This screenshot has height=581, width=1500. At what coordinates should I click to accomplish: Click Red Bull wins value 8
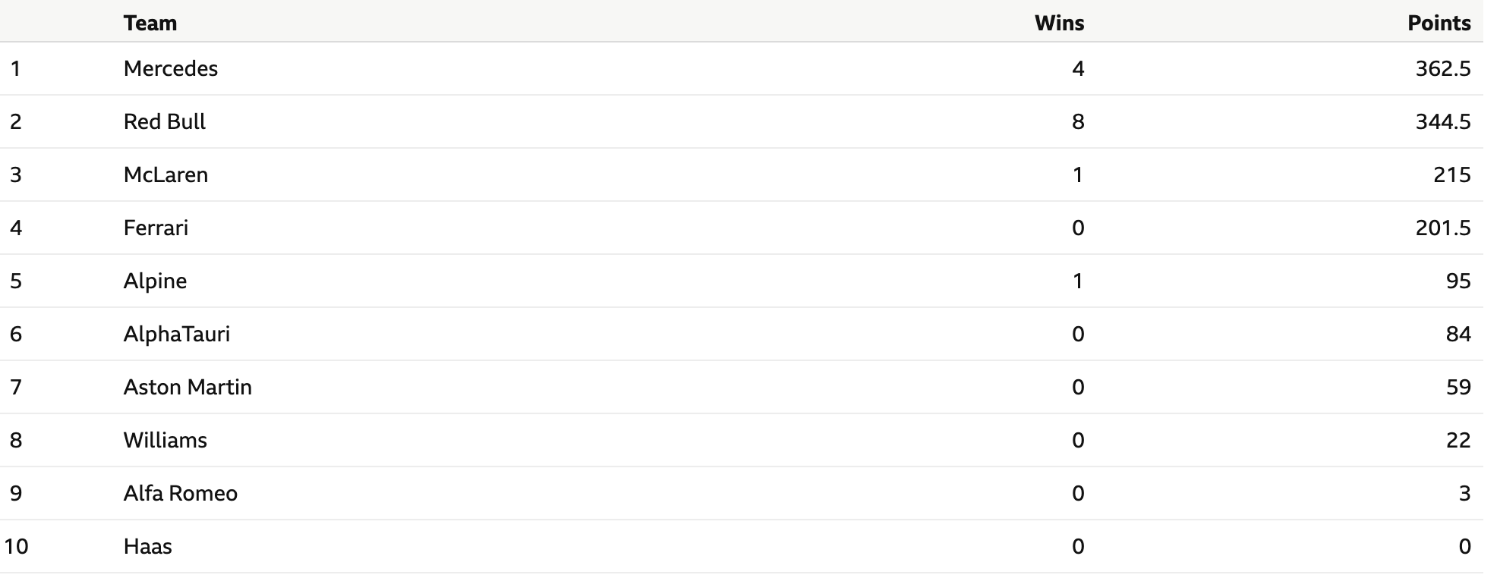[x=1078, y=122]
